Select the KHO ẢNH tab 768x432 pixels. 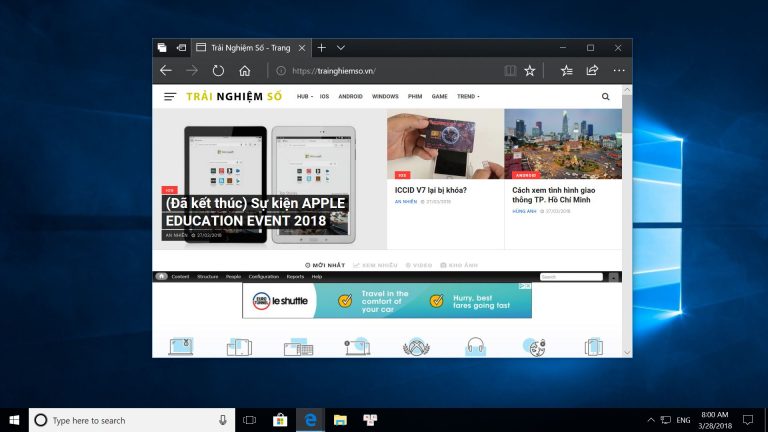[x=459, y=265]
